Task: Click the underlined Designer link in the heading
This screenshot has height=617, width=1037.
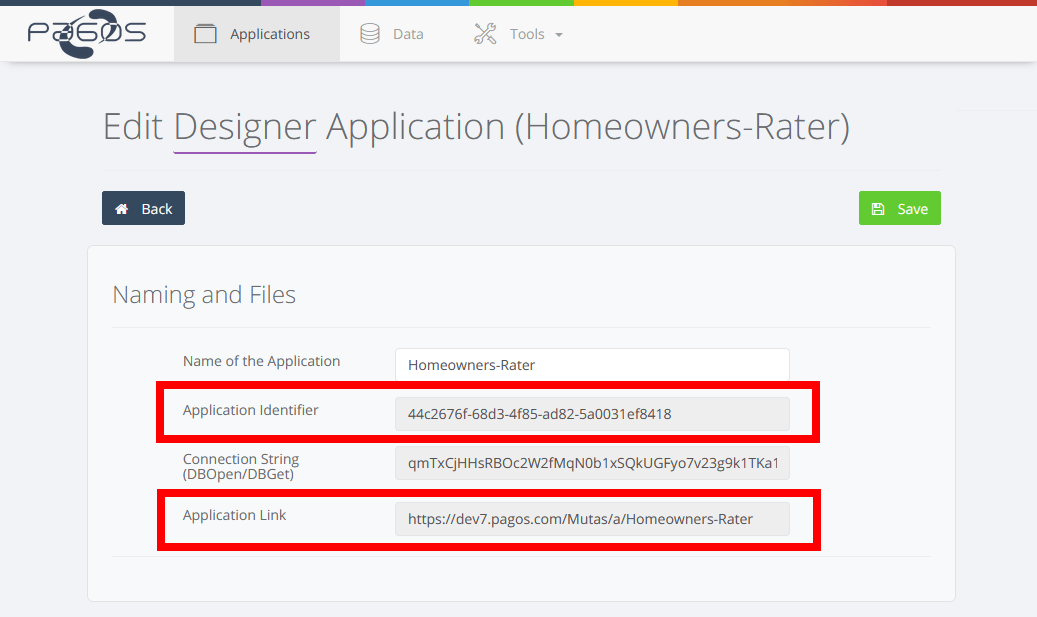Action: pos(244,126)
